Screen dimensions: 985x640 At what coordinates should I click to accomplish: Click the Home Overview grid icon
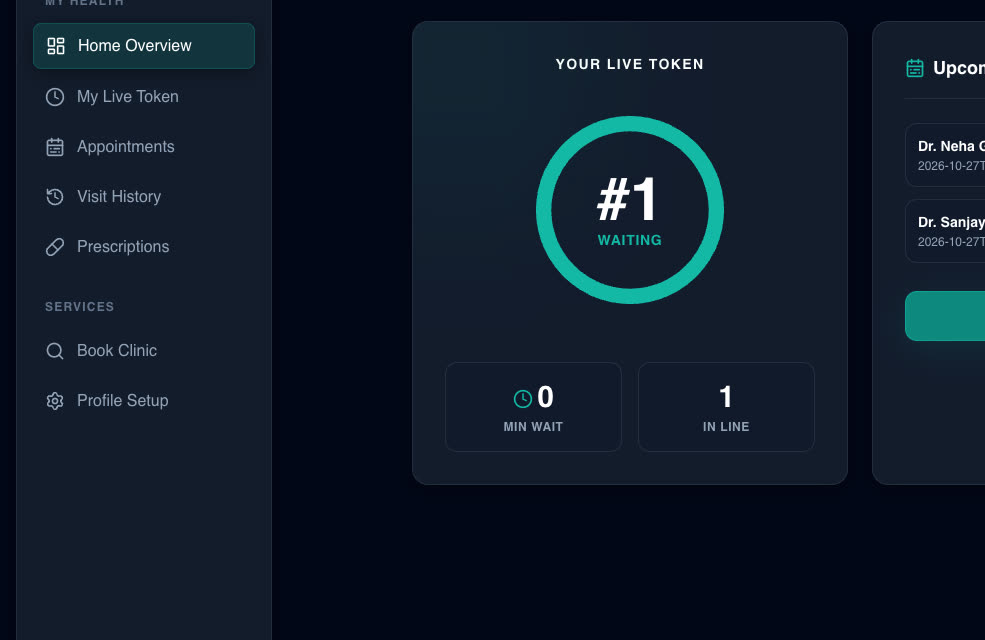pyautogui.click(x=56, y=46)
